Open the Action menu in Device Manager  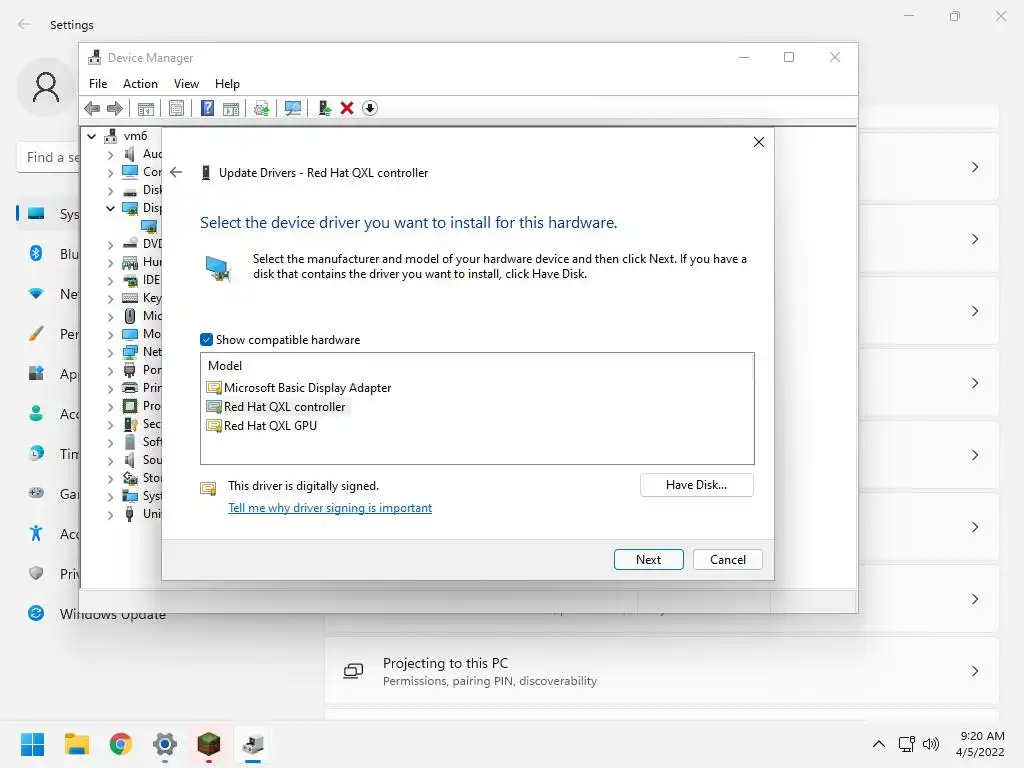pyautogui.click(x=140, y=84)
